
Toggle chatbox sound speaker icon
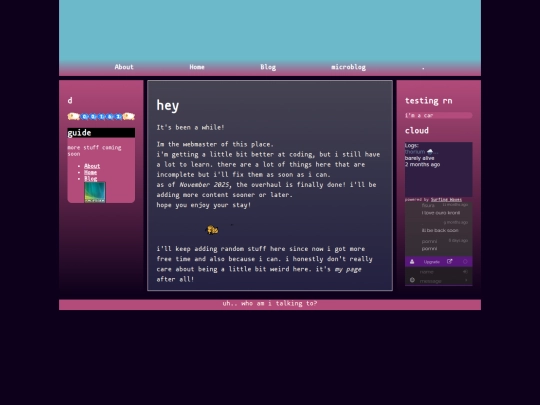(x=465, y=271)
